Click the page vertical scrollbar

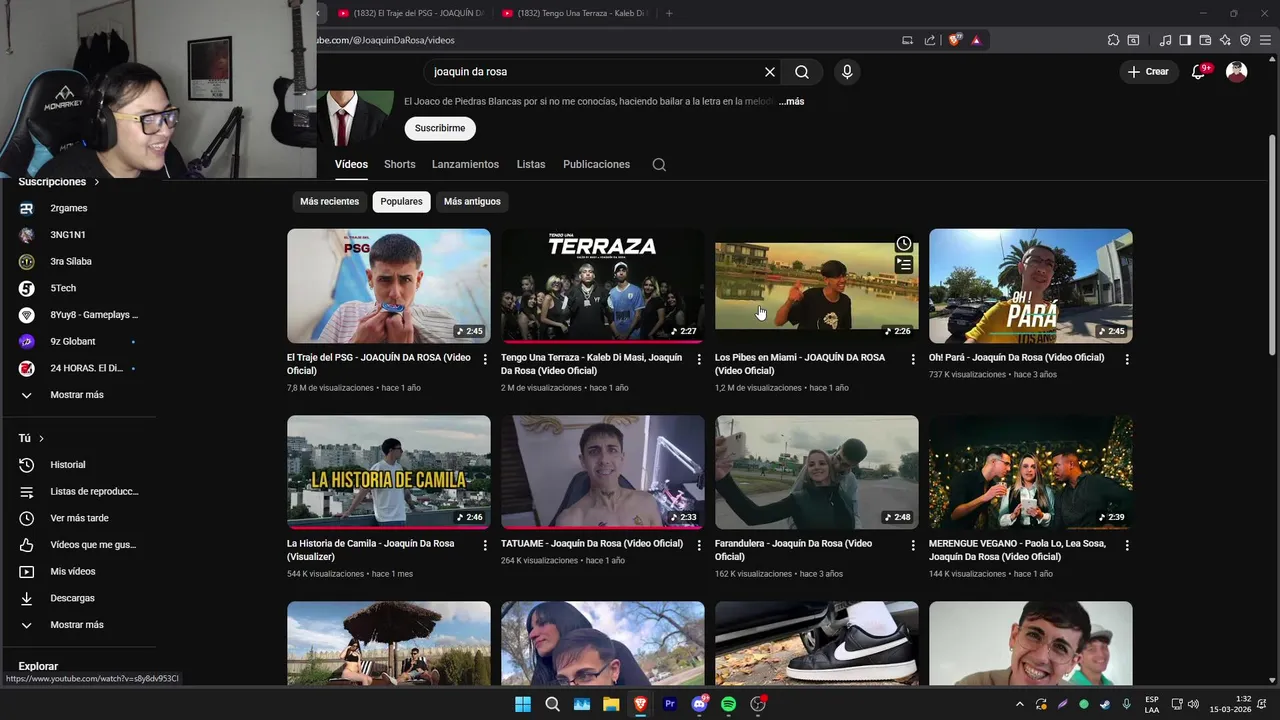(1273, 244)
